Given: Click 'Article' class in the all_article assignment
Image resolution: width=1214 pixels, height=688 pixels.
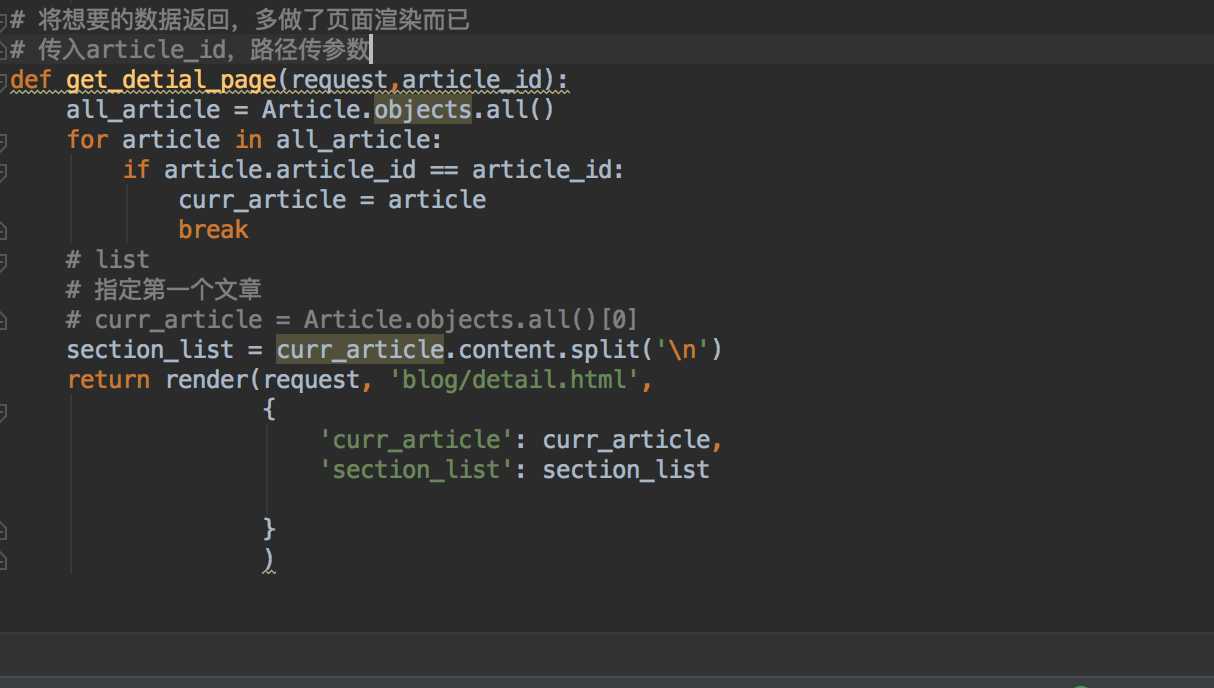Looking at the screenshot, I should tap(311, 109).
